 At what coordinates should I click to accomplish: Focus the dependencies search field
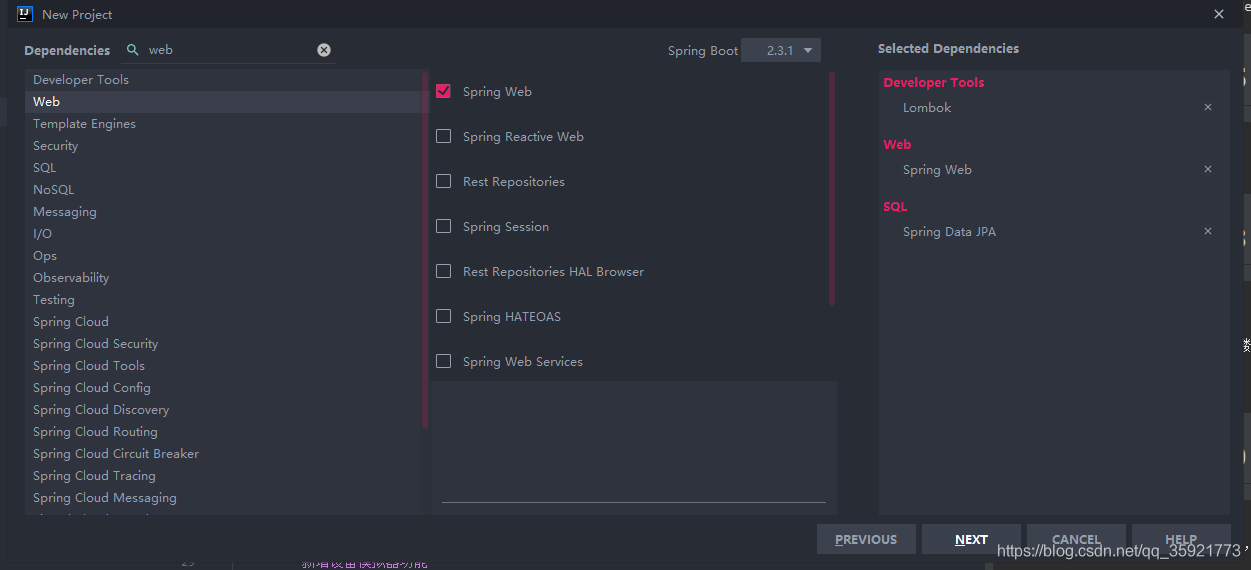pos(228,50)
